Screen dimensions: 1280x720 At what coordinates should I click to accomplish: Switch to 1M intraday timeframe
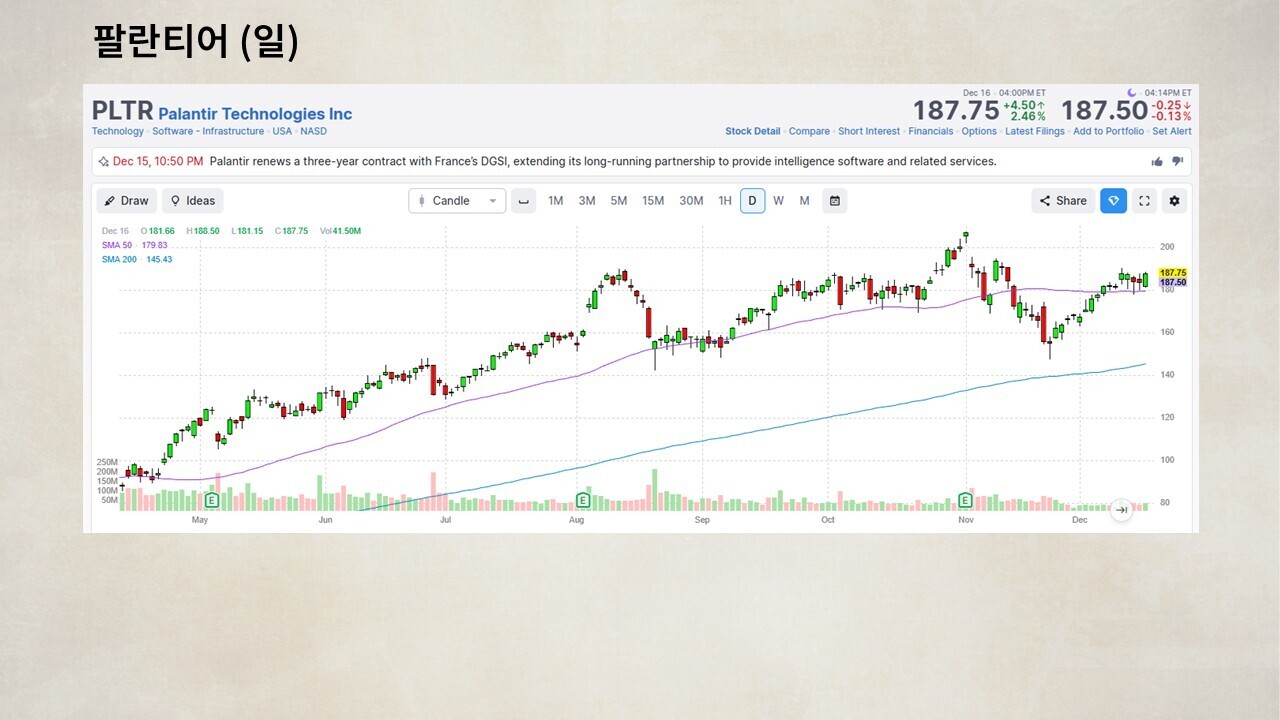click(555, 201)
